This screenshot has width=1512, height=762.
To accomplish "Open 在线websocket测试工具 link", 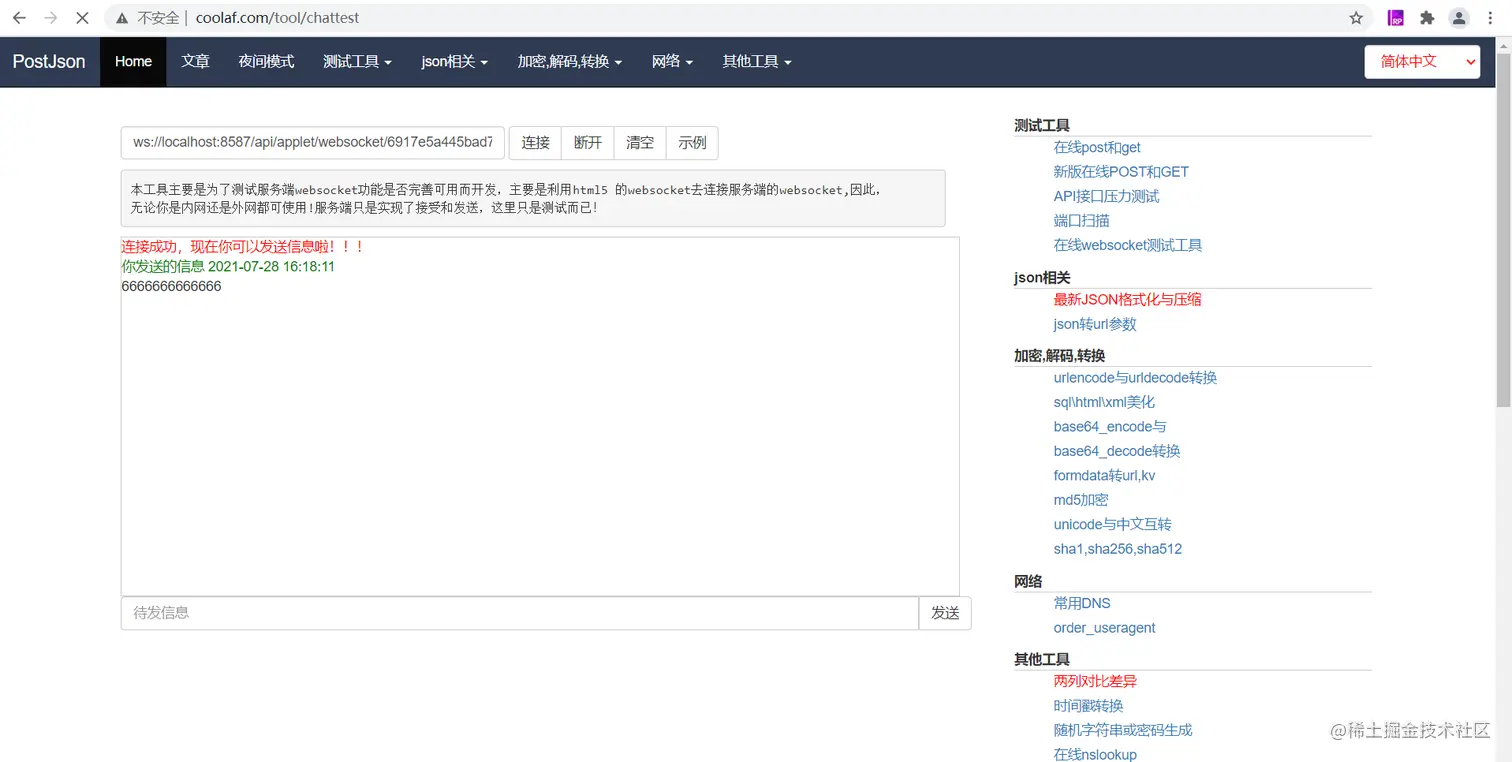I will coord(1128,245).
